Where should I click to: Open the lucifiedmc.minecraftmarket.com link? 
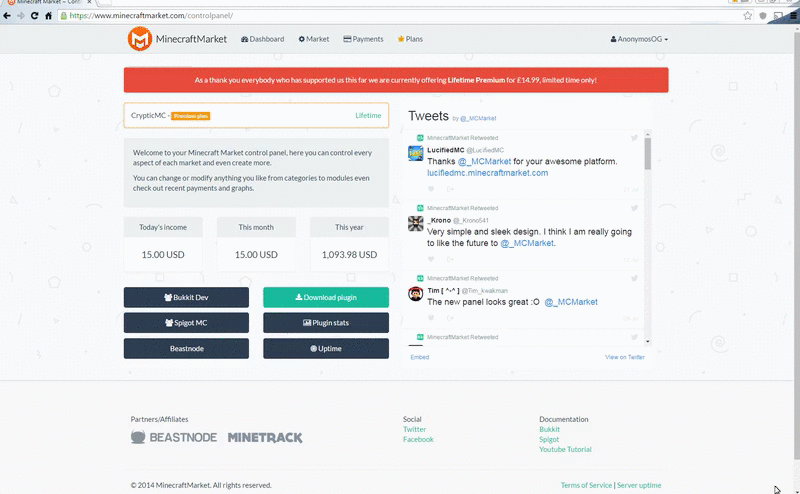(488, 173)
